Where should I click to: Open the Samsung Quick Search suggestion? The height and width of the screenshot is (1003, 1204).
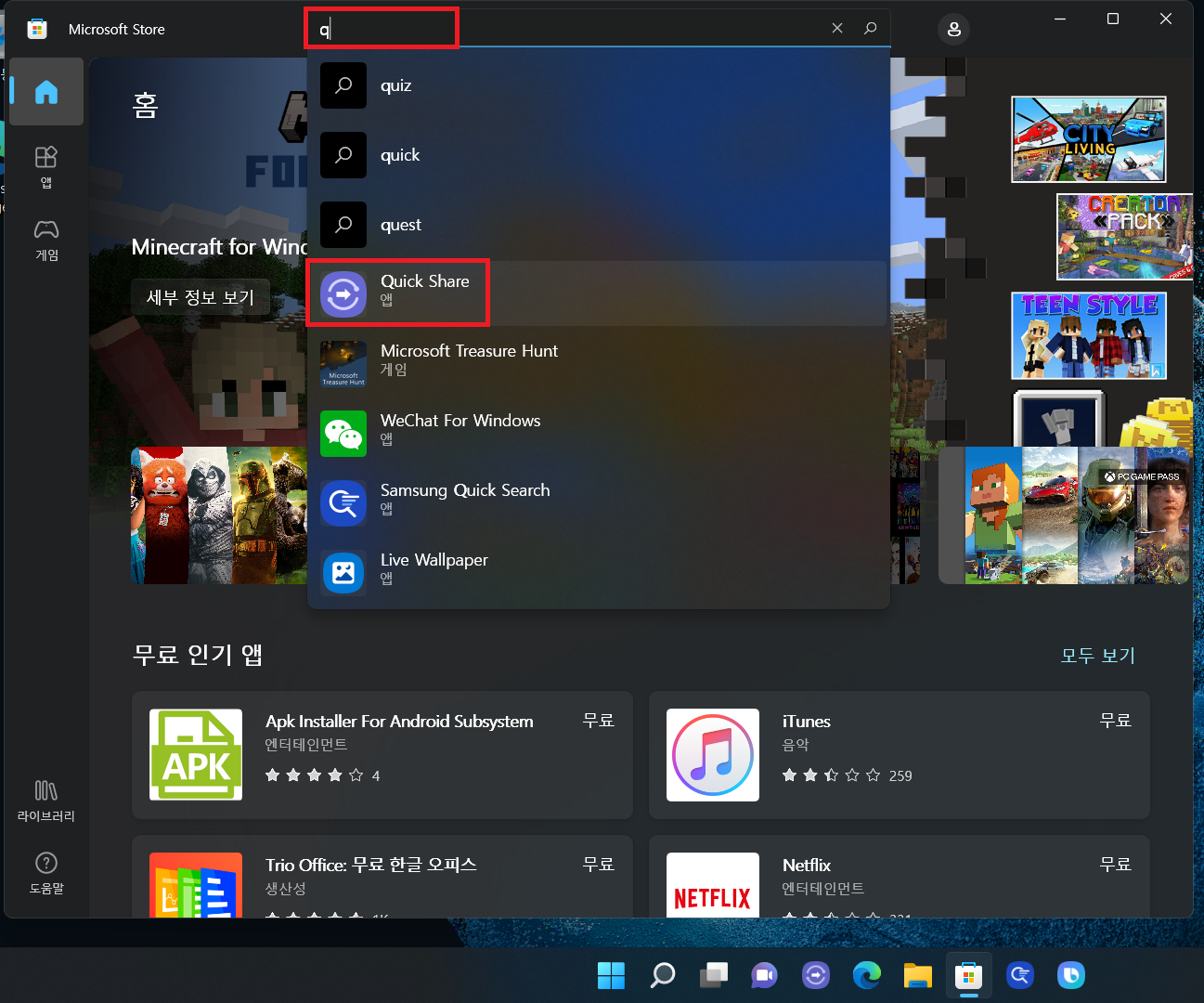pos(599,502)
